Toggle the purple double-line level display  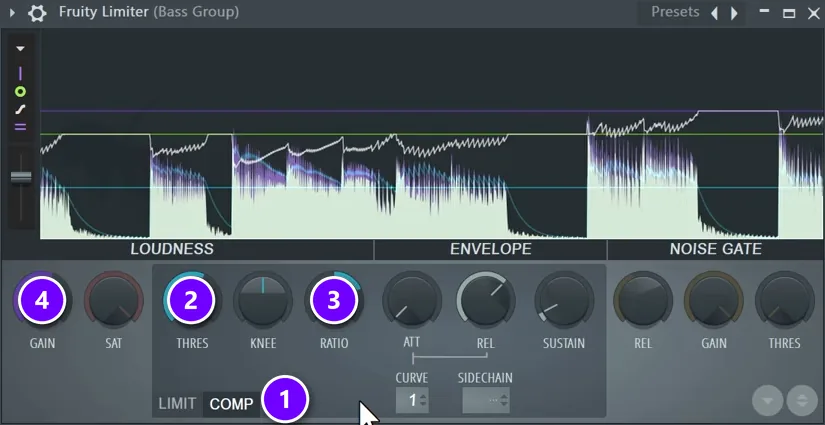(x=21, y=127)
